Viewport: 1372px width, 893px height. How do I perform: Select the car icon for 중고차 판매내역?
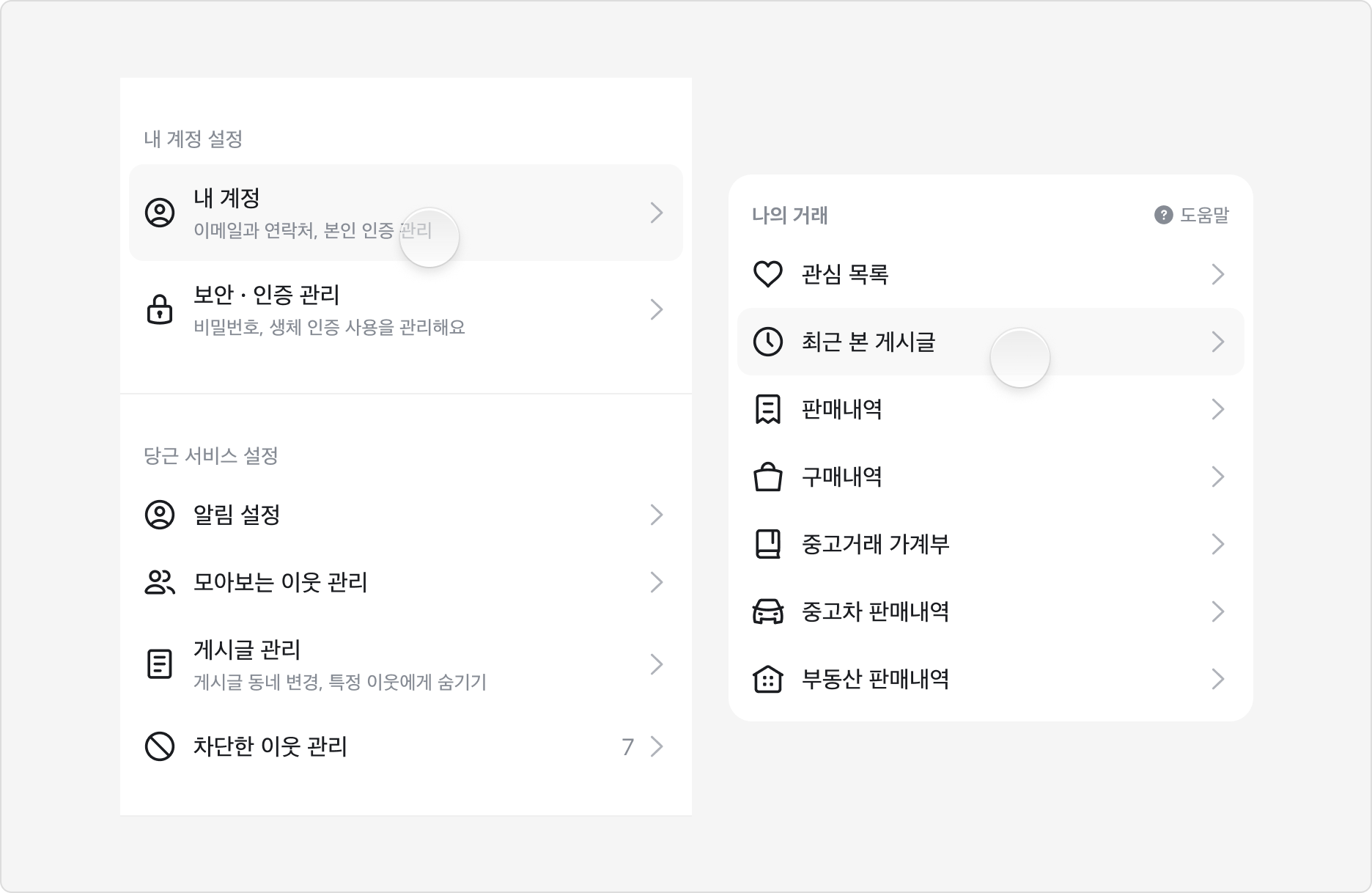768,611
